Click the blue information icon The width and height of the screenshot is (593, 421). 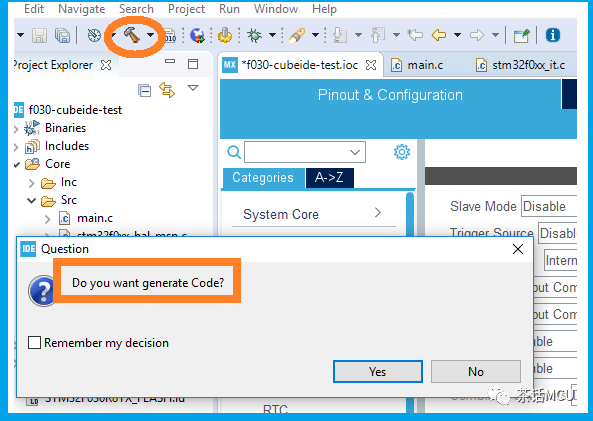(x=553, y=35)
